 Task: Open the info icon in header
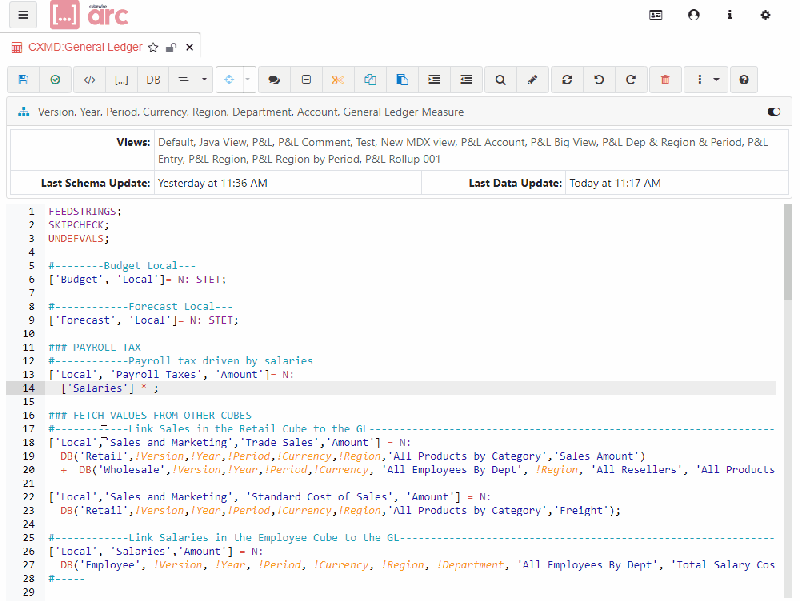click(x=730, y=15)
